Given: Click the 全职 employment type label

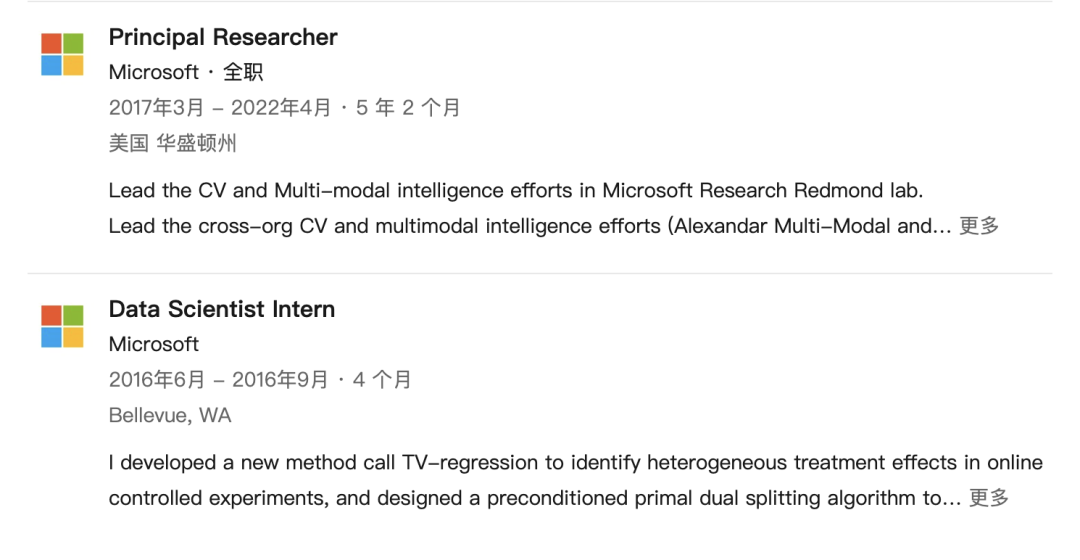Looking at the screenshot, I should (243, 72).
